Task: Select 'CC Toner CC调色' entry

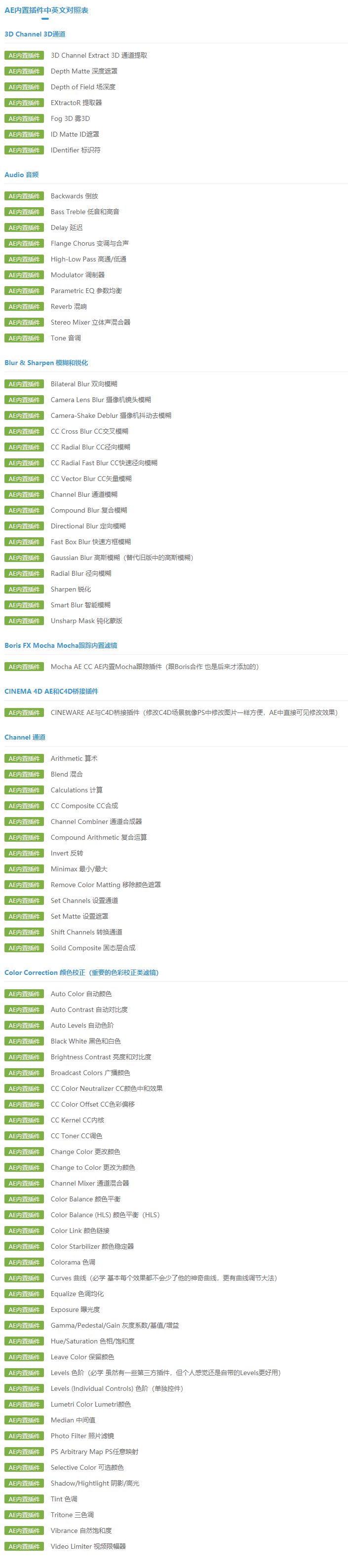Action: (x=77, y=1136)
